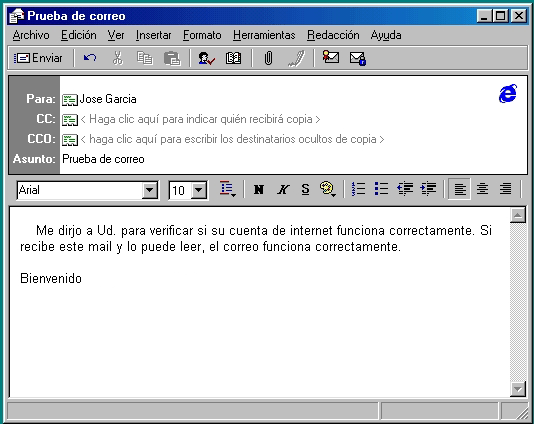Open the Herramientas menu

coord(264,35)
